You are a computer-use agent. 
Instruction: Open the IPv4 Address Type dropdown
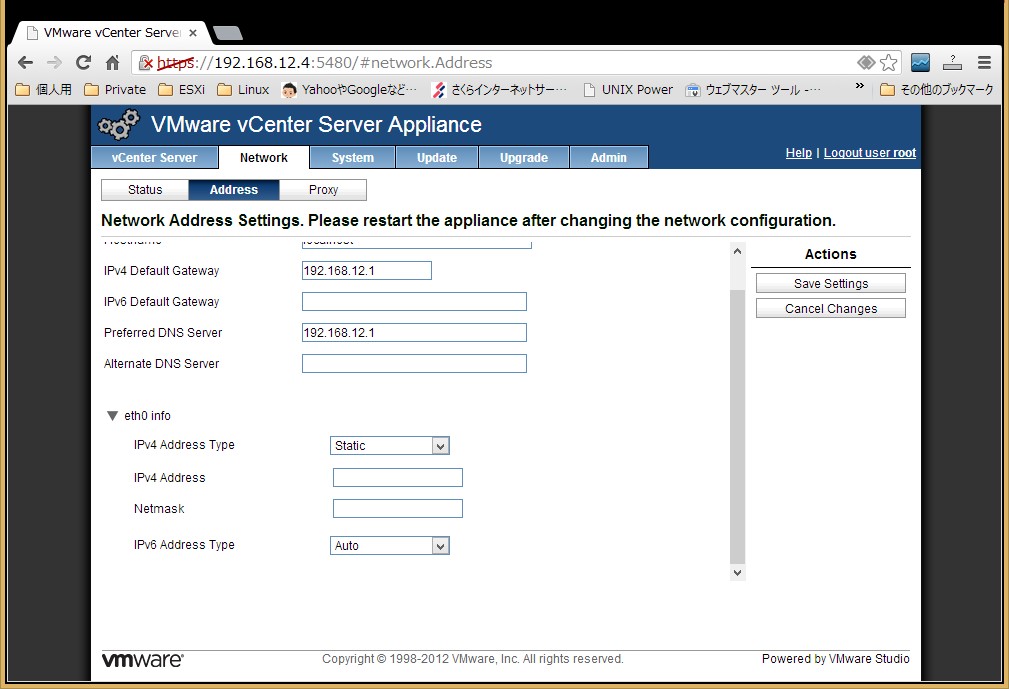pyautogui.click(x=390, y=446)
